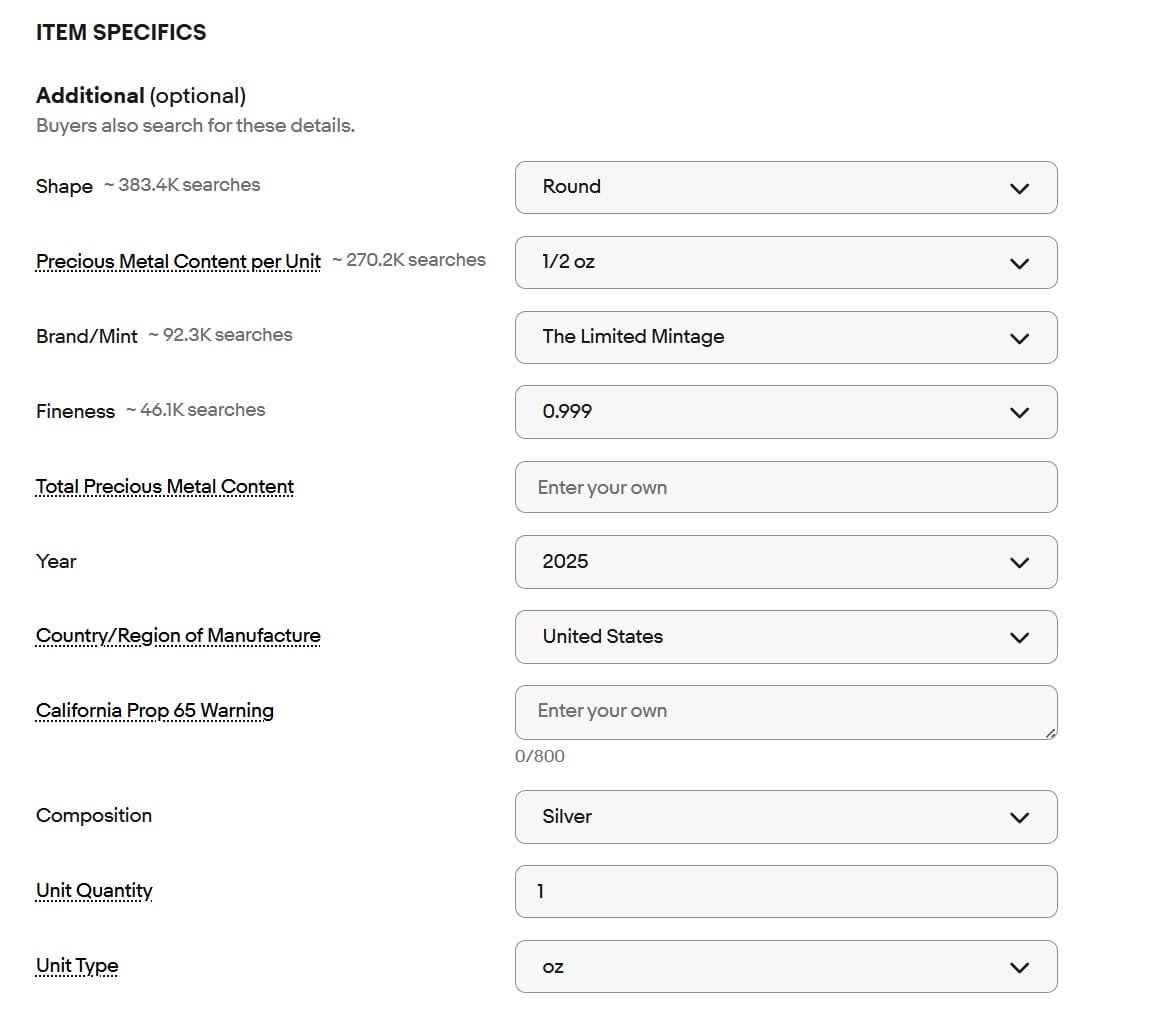Click the chevron arrow in the Year field
Viewport: 1151px width, 1011px height.
coord(1019,562)
